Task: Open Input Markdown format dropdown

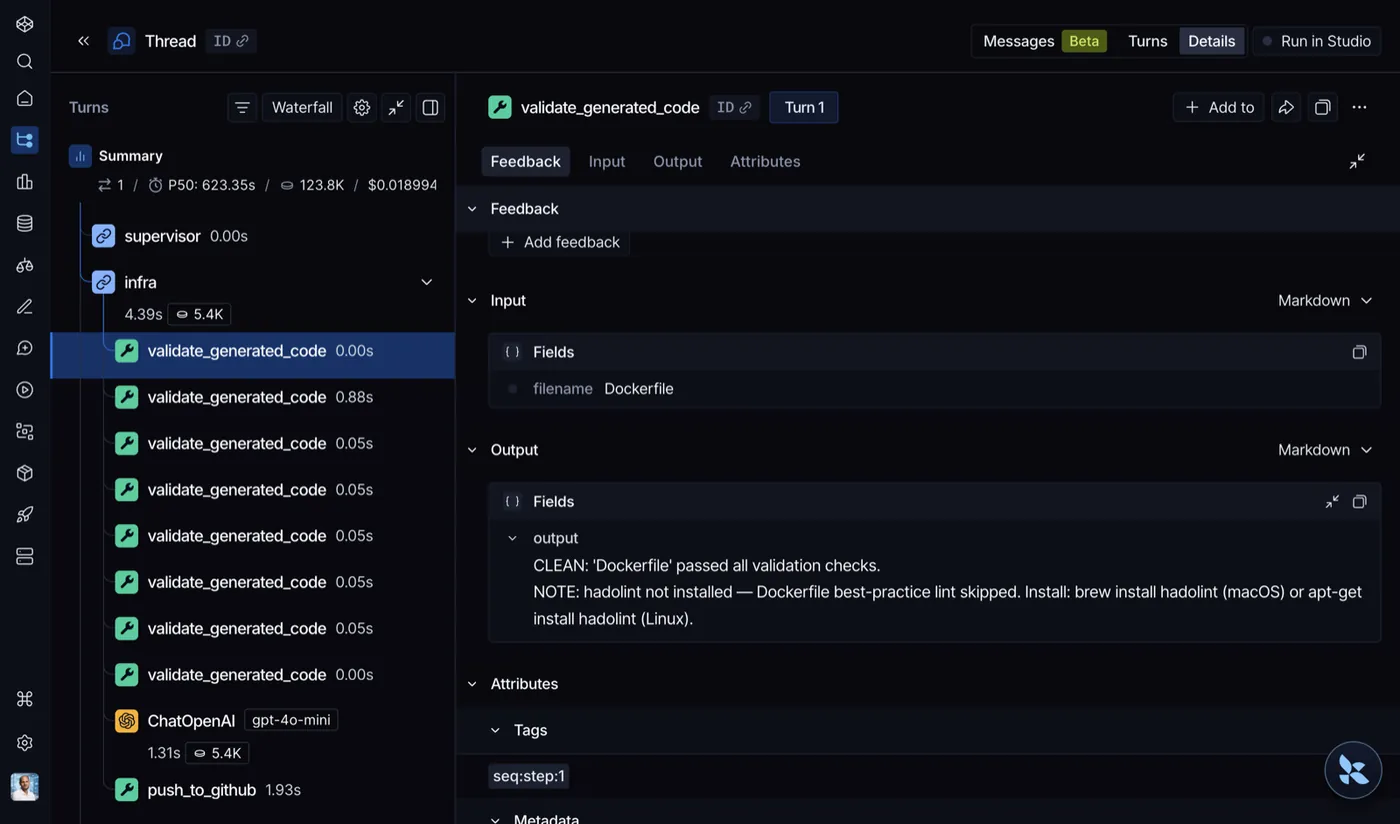Action: click(1326, 300)
